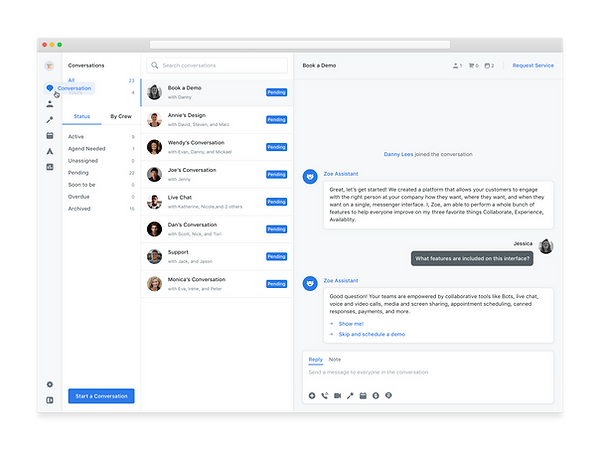This screenshot has height=449, width=600.
Task: Click the browser address bar
Action: click(300, 45)
